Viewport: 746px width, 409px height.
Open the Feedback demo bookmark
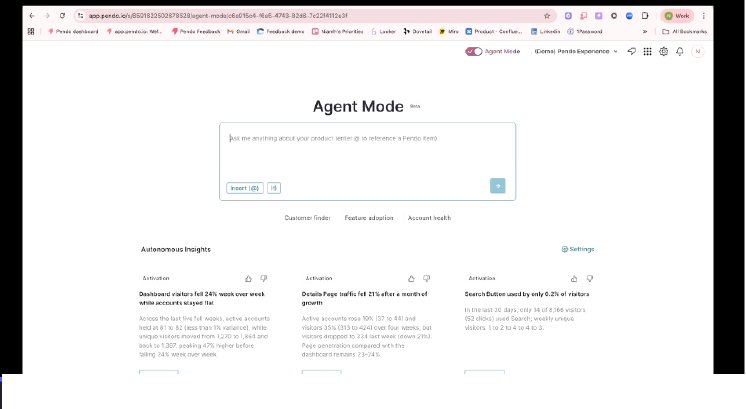pyautogui.click(x=280, y=31)
